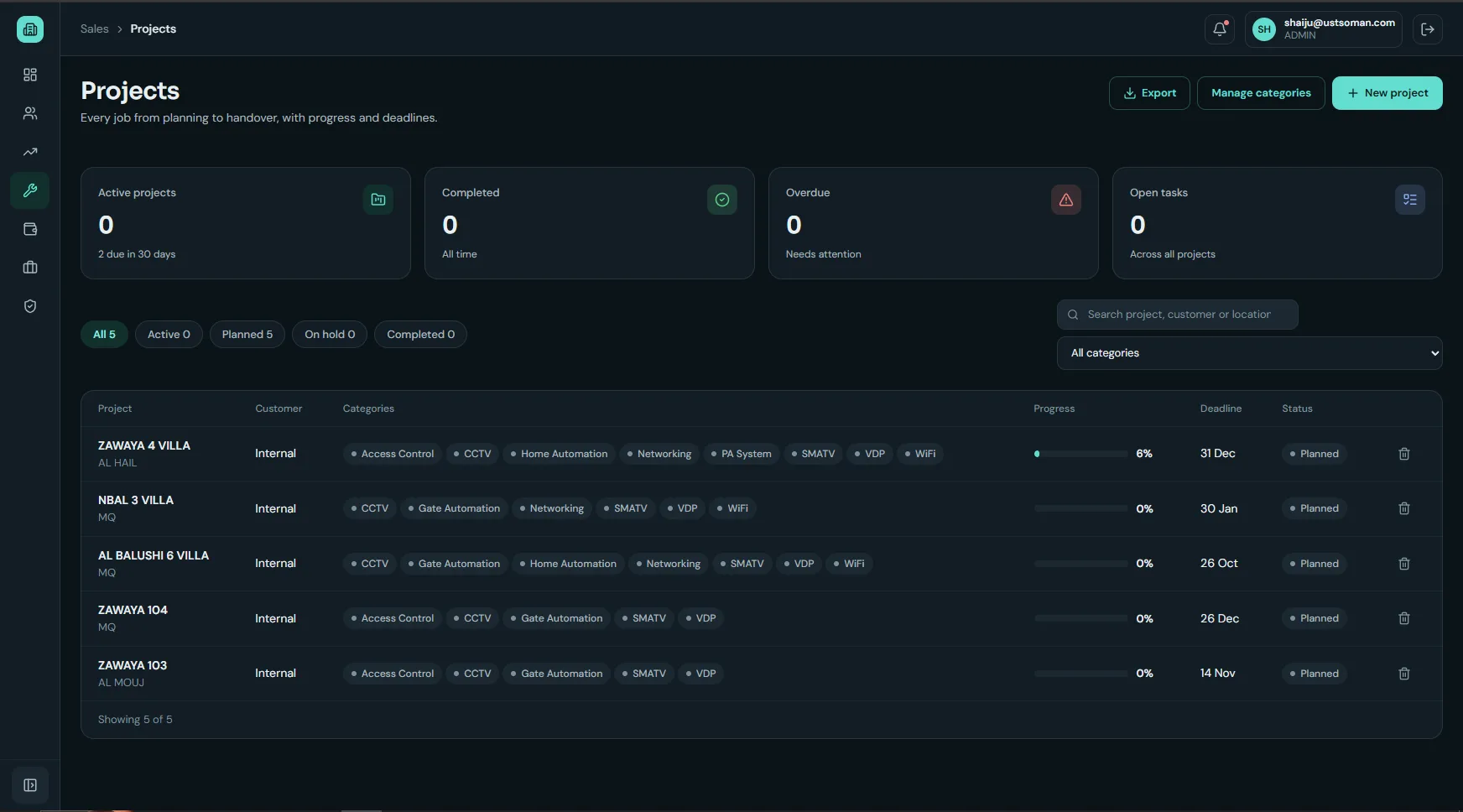Click the Open tasks checklist icon

click(1410, 200)
